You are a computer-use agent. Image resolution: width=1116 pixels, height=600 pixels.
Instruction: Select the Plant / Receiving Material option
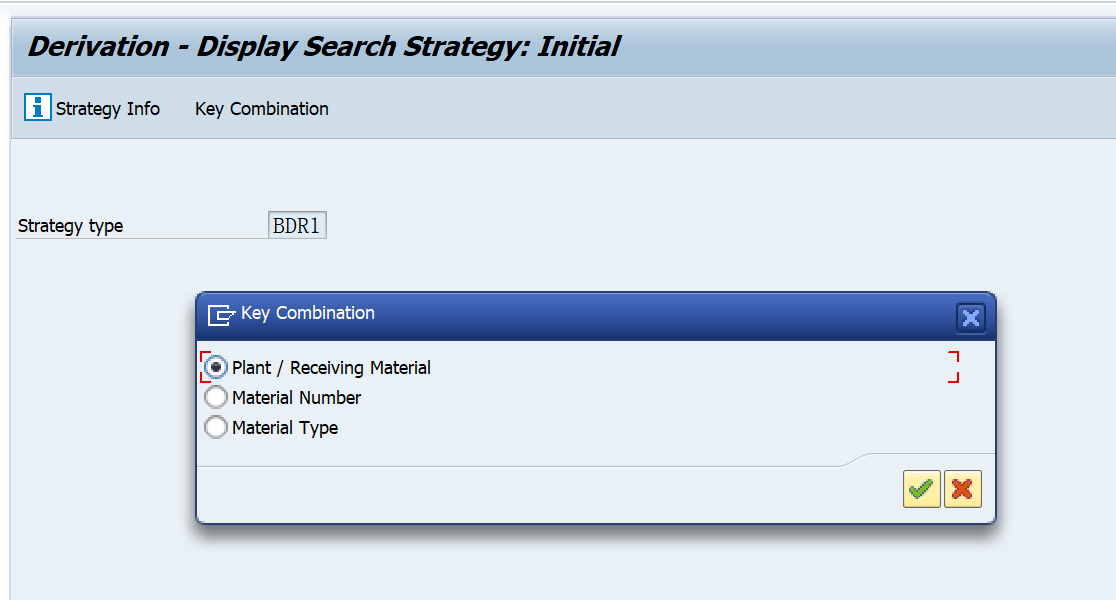click(x=216, y=367)
